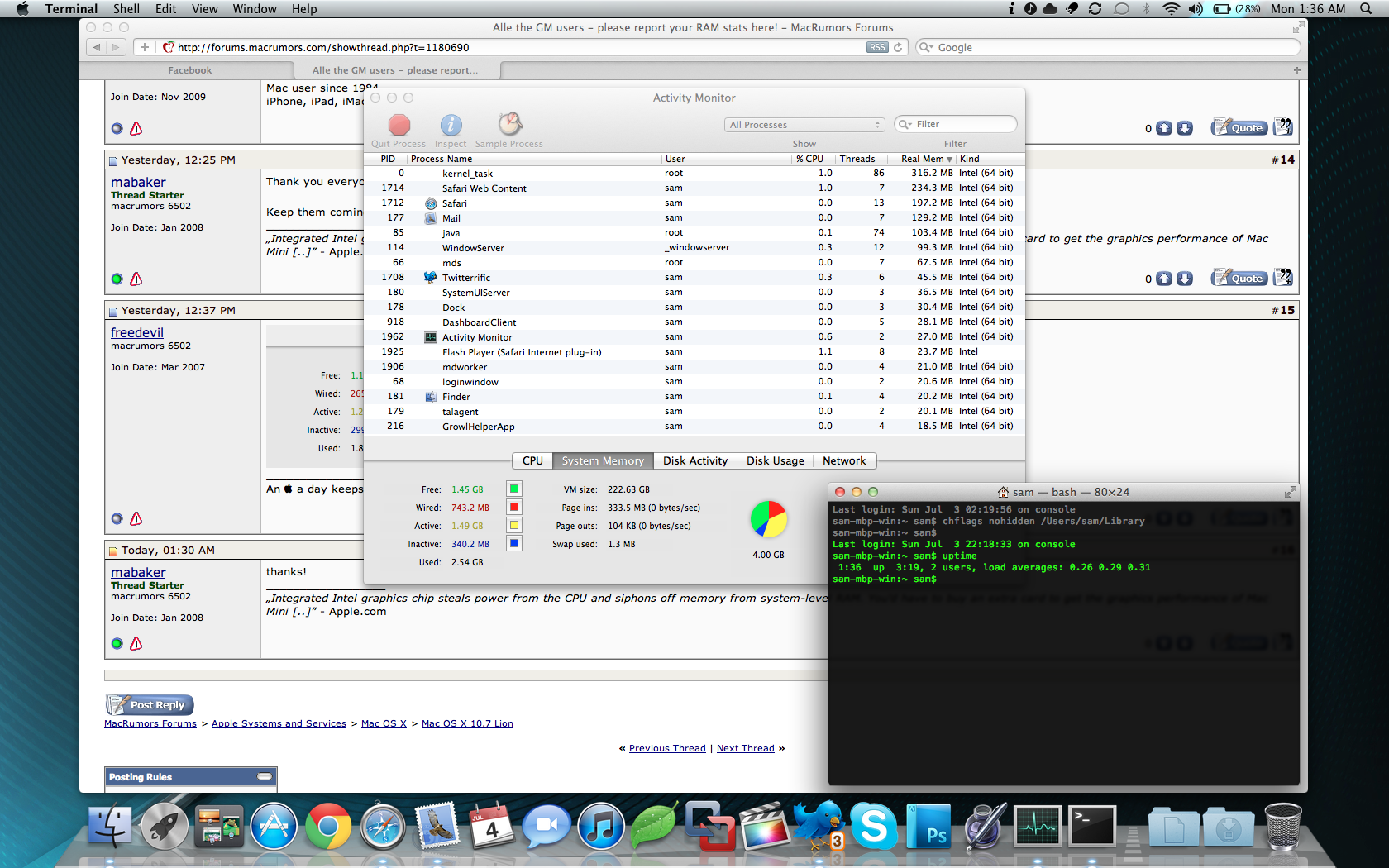Click the reputation down arrow in post #14
Viewport: 1389px width, 868px height.
(x=1185, y=279)
